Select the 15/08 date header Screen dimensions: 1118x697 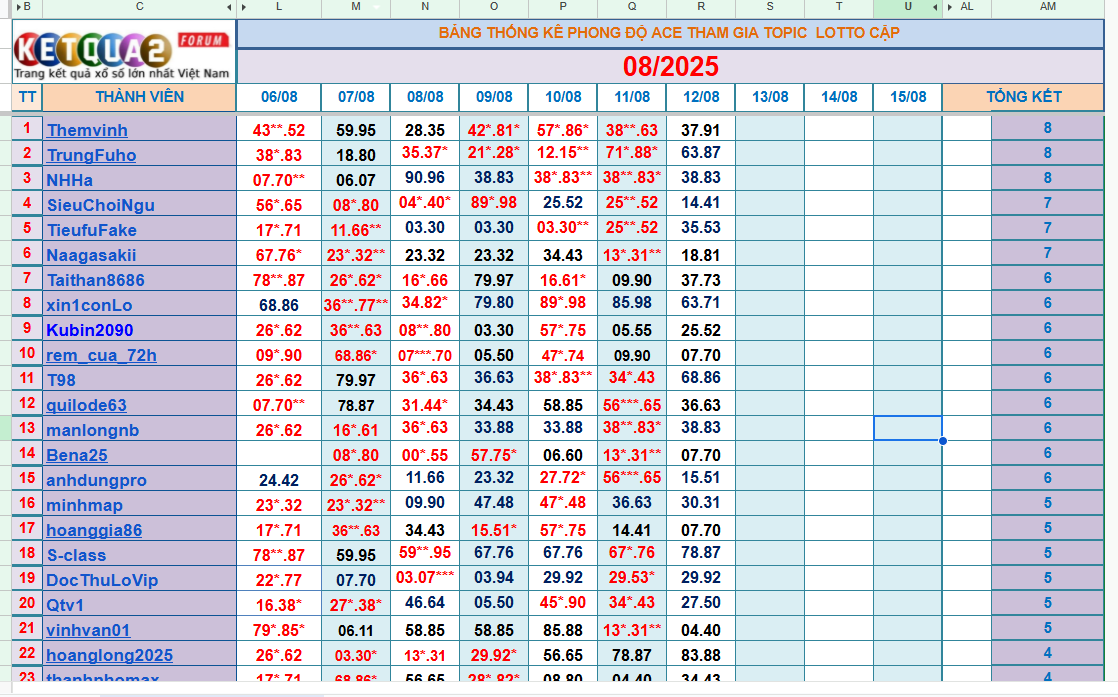pyautogui.click(x=908, y=97)
